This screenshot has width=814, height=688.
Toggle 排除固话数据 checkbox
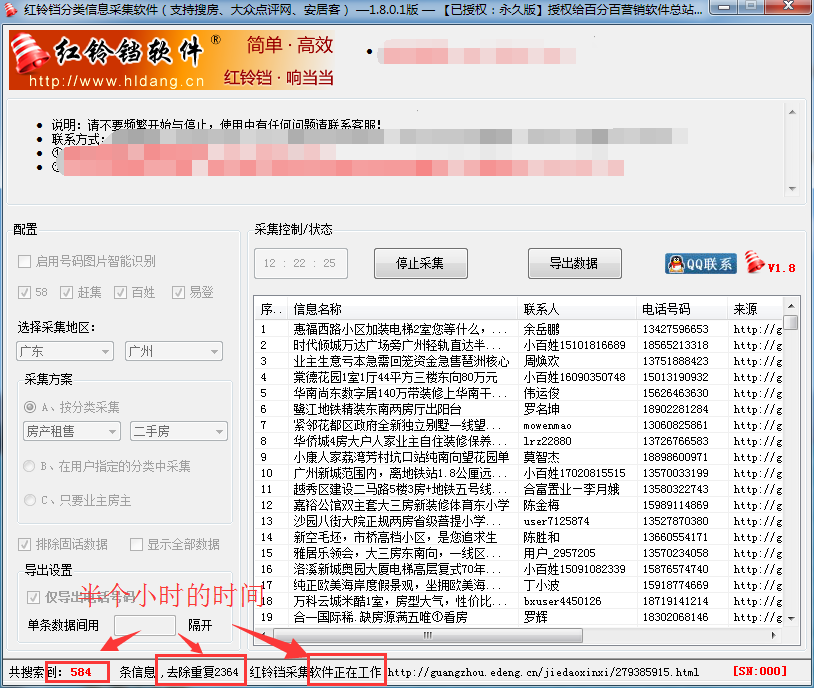click(24, 544)
